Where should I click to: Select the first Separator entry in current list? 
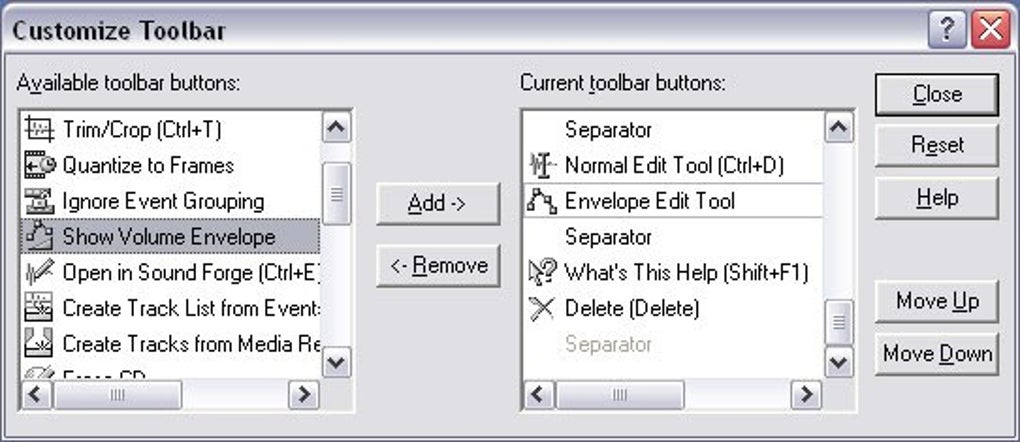608,130
